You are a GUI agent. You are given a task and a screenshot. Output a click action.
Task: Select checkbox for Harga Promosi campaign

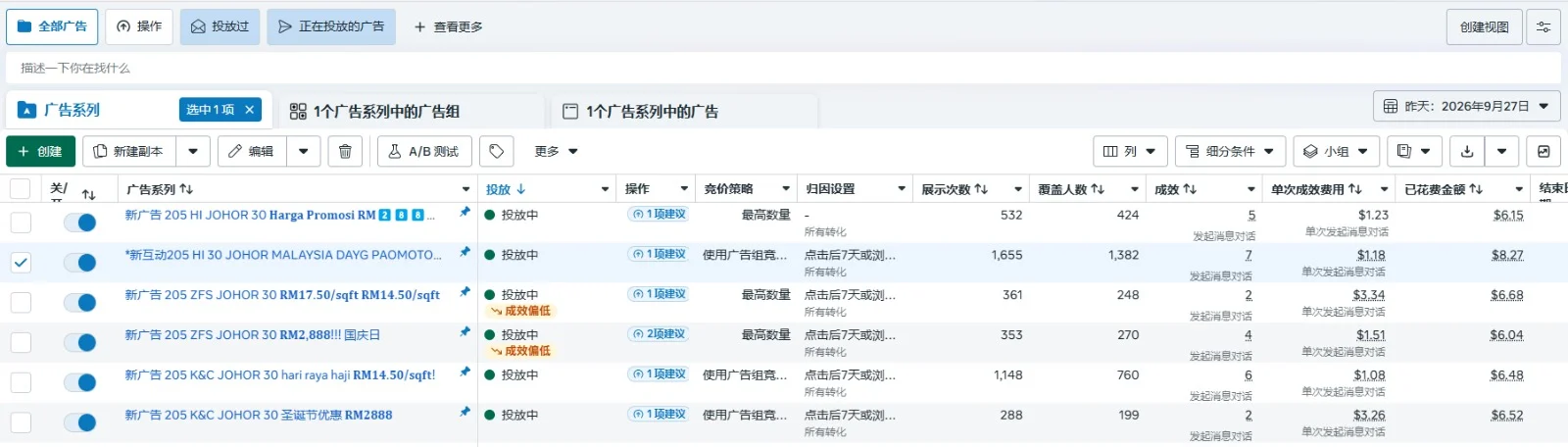click(x=21, y=223)
